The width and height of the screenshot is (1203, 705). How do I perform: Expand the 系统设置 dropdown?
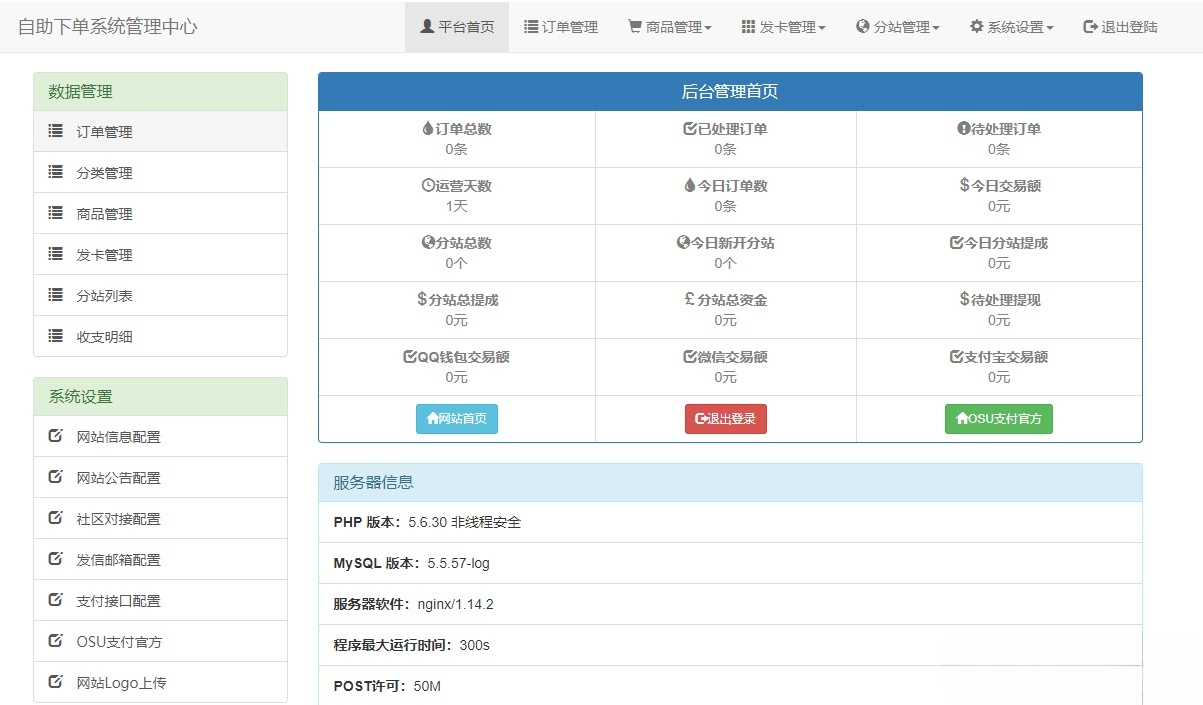[1012, 27]
